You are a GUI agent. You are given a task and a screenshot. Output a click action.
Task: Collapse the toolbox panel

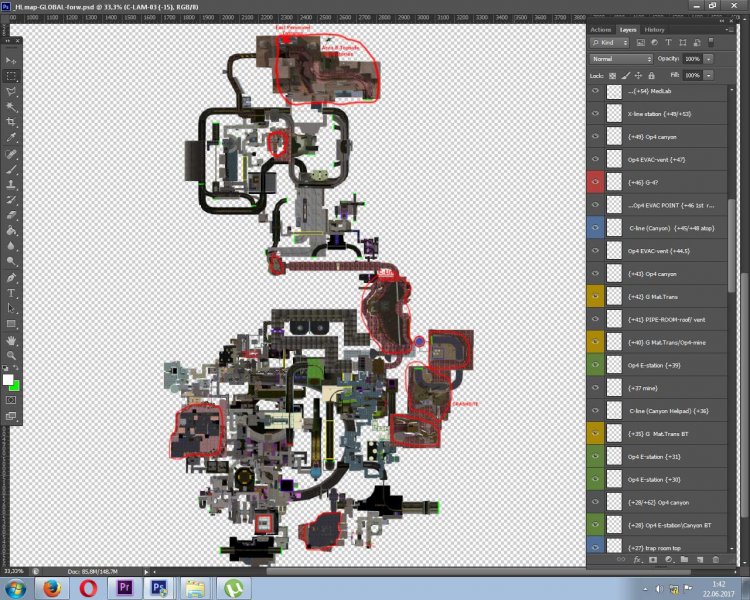pos(7,41)
